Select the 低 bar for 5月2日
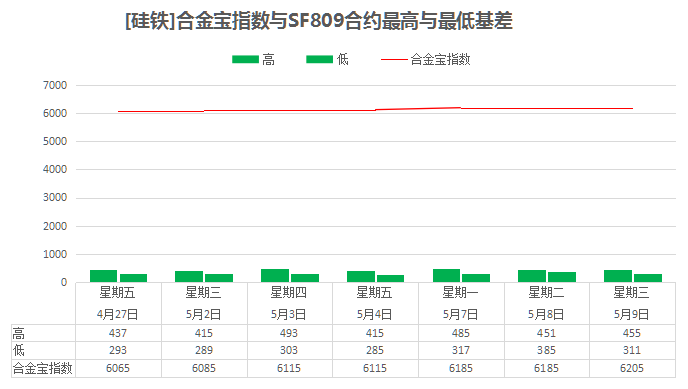 [x=219, y=278]
